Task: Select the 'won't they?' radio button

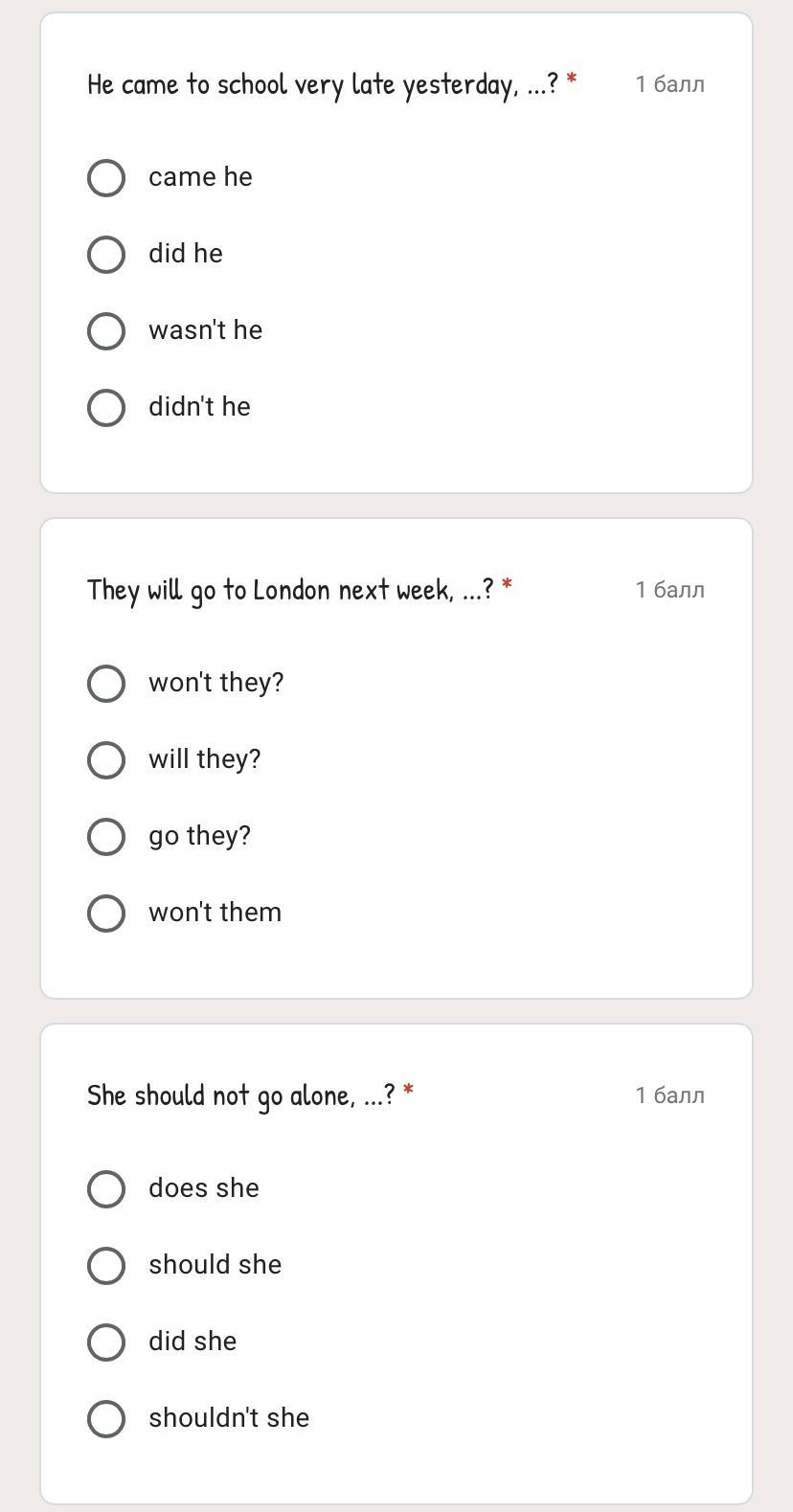Action: click(106, 684)
